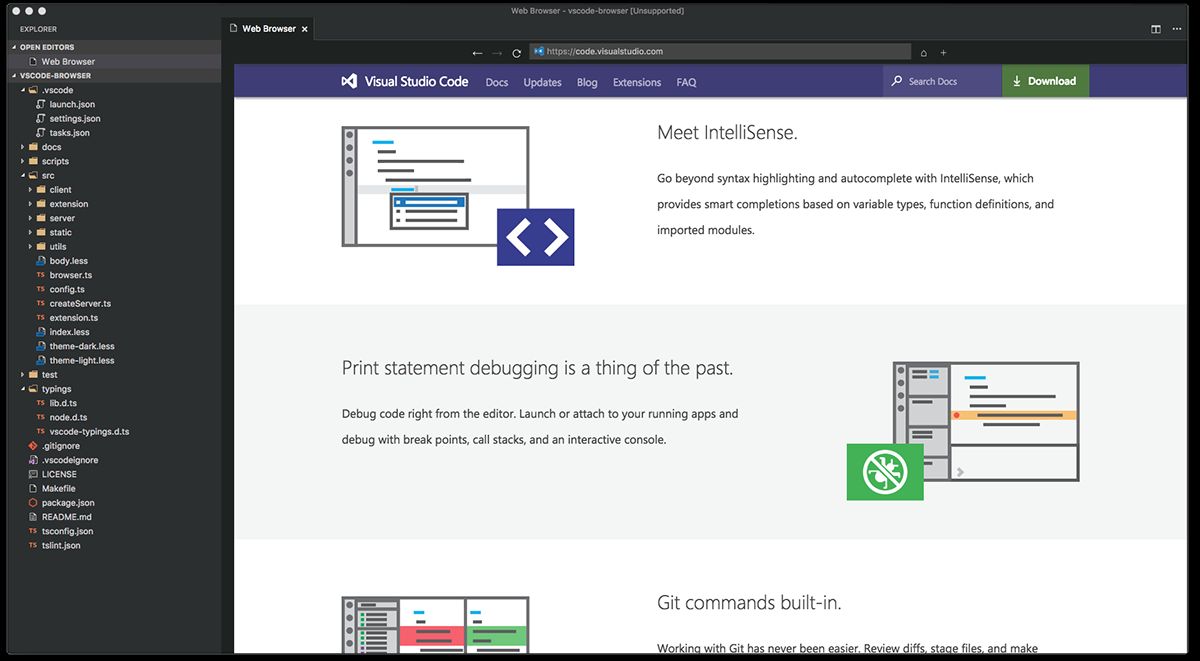Open the home page via the home icon
Screen dimensions: 1200x661
point(923,52)
